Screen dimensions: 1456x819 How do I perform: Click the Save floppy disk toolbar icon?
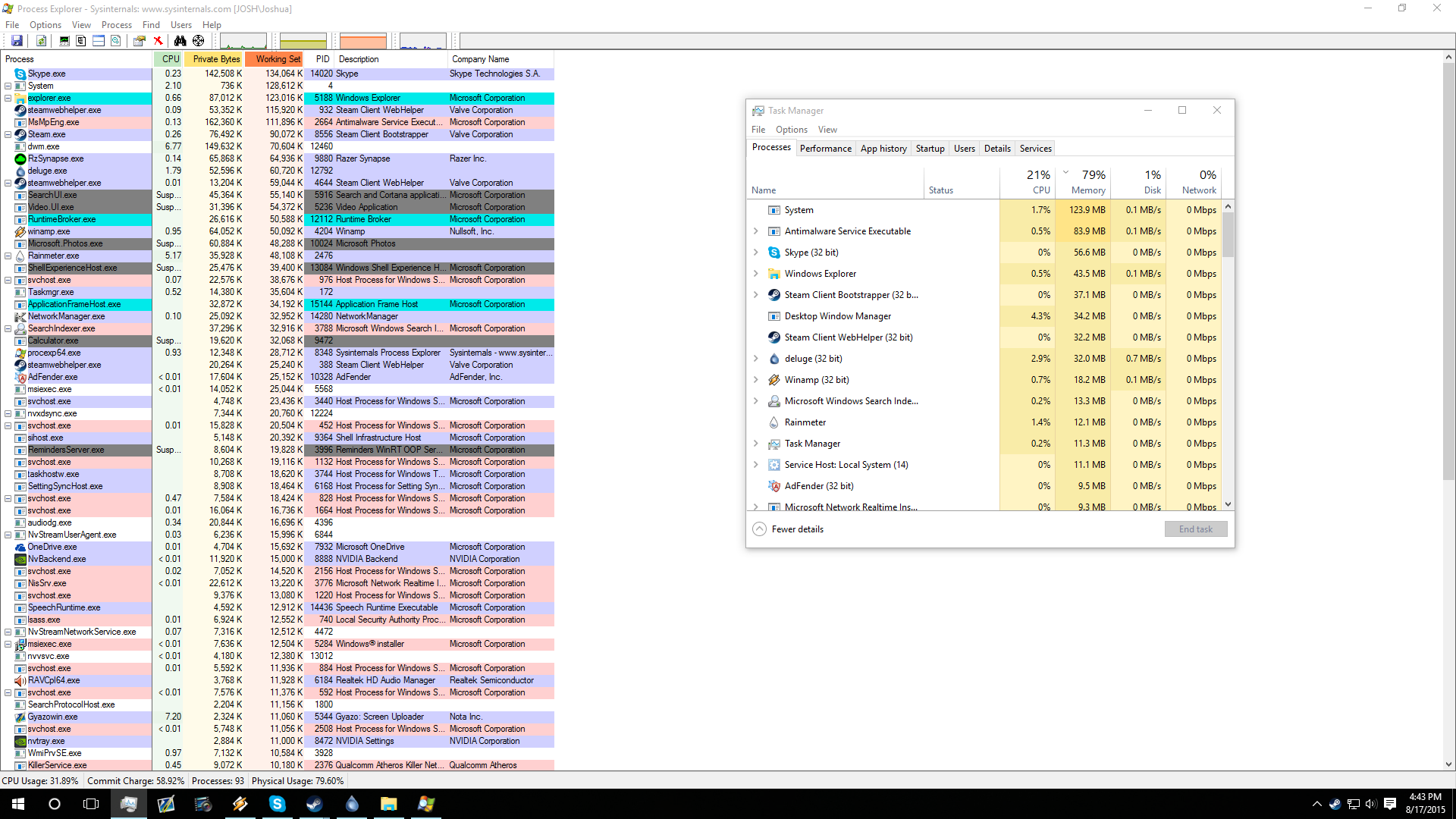pyautogui.click(x=17, y=41)
